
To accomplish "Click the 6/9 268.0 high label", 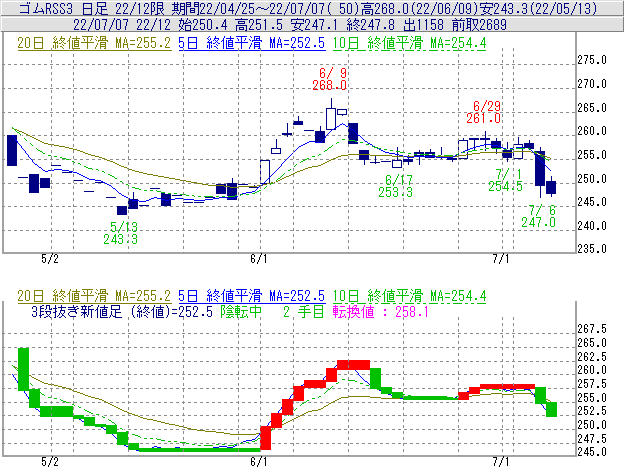I will coord(330,79).
